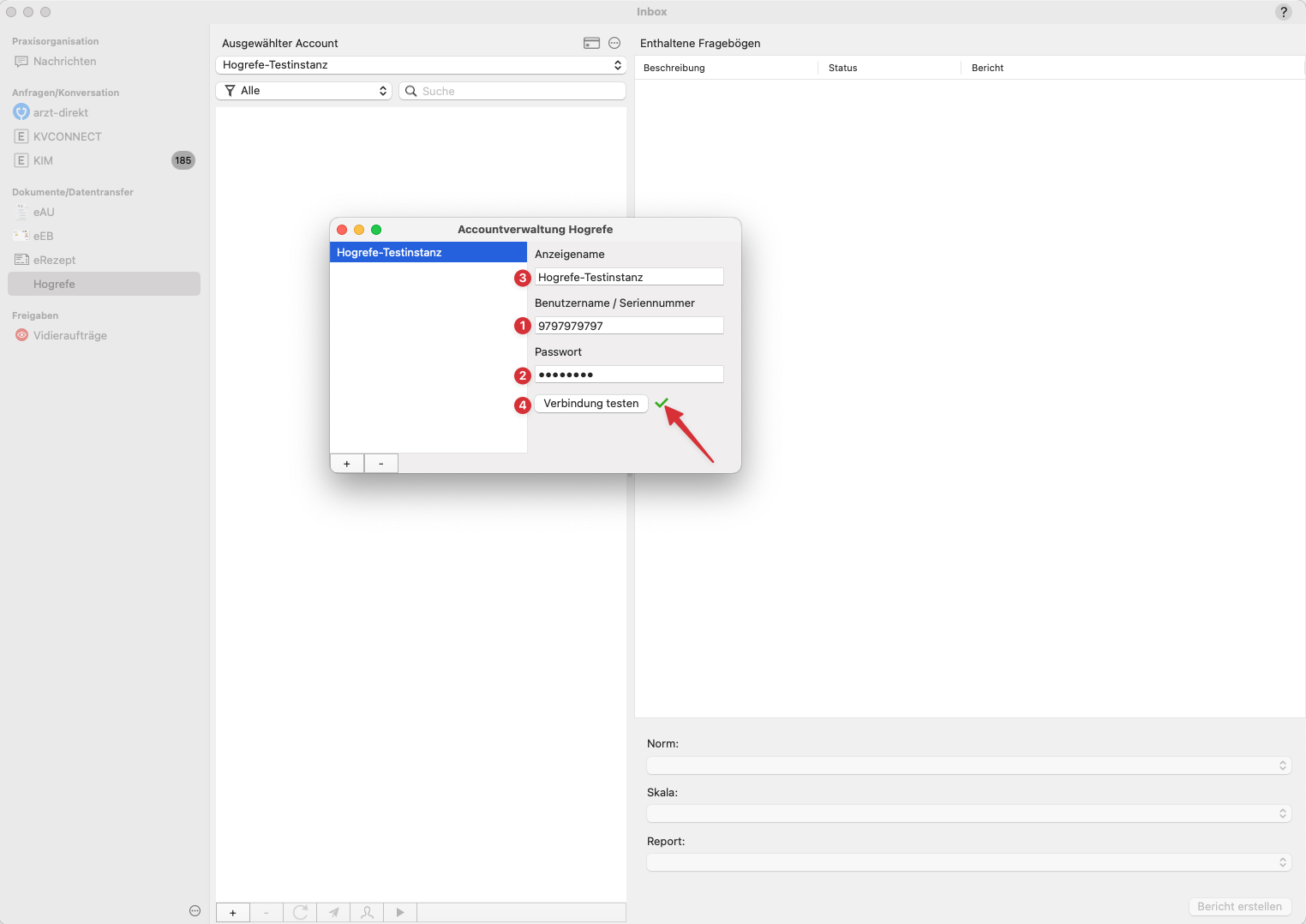The width and height of the screenshot is (1306, 924).
Task: Click the Passwort field
Action: click(629, 375)
